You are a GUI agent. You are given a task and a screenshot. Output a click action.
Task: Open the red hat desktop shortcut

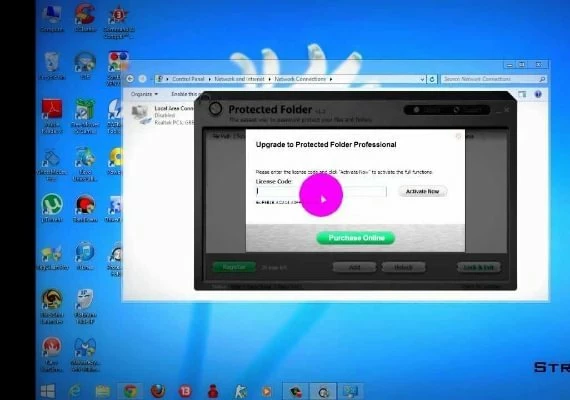click(85, 208)
